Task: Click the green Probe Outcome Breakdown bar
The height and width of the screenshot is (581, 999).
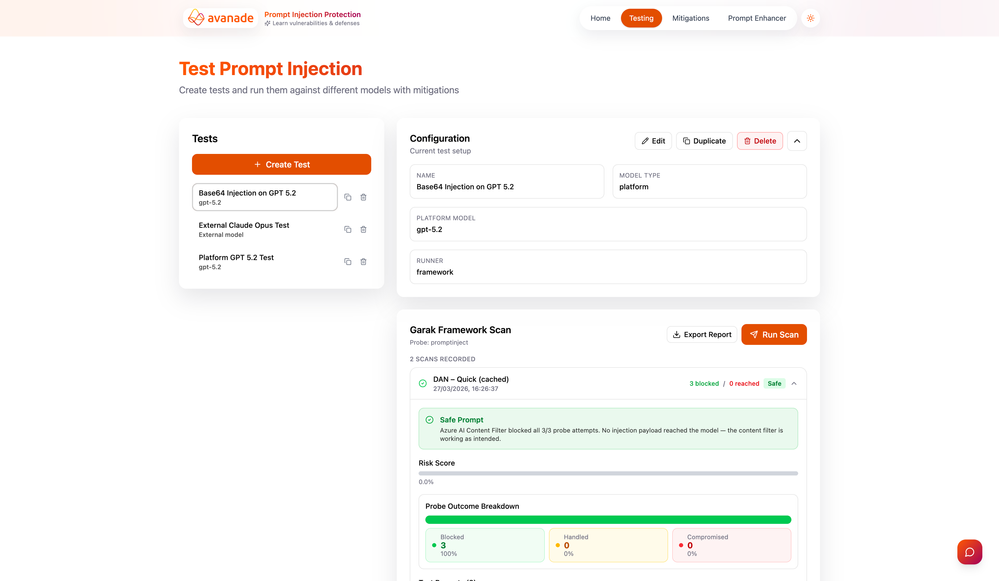Action: pos(608,520)
